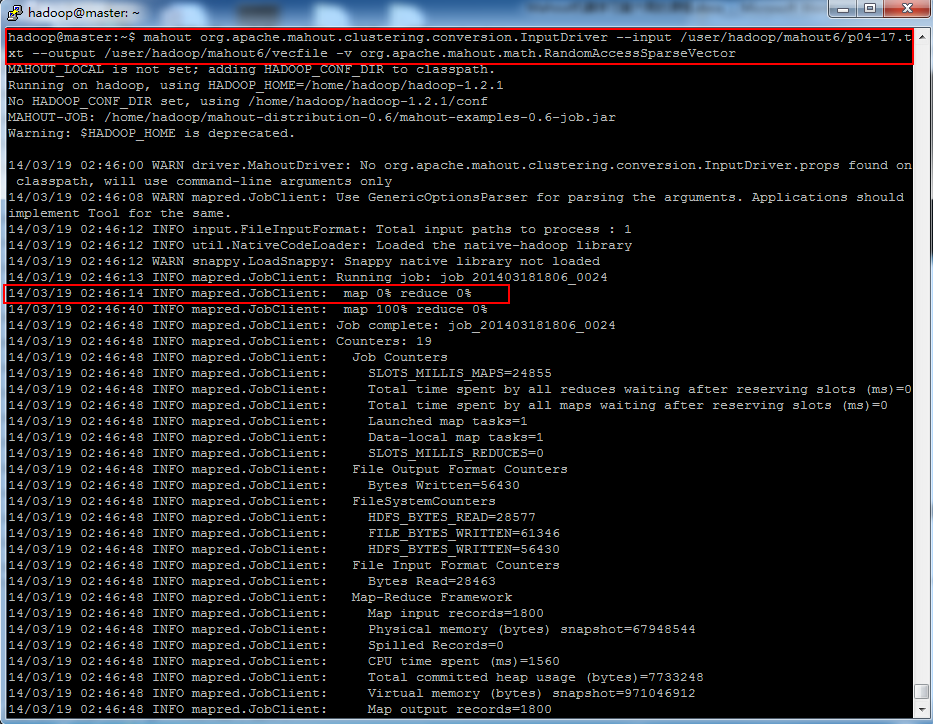Click 'SLOTS_MILLIS_REDUCES=0' line
This screenshot has height=724, width=933.
click(456, 455)
